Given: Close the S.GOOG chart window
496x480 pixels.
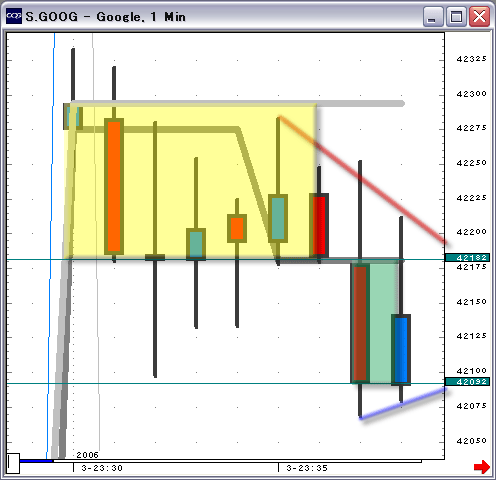Looking at the screenshot, I should tap(479, 16).
